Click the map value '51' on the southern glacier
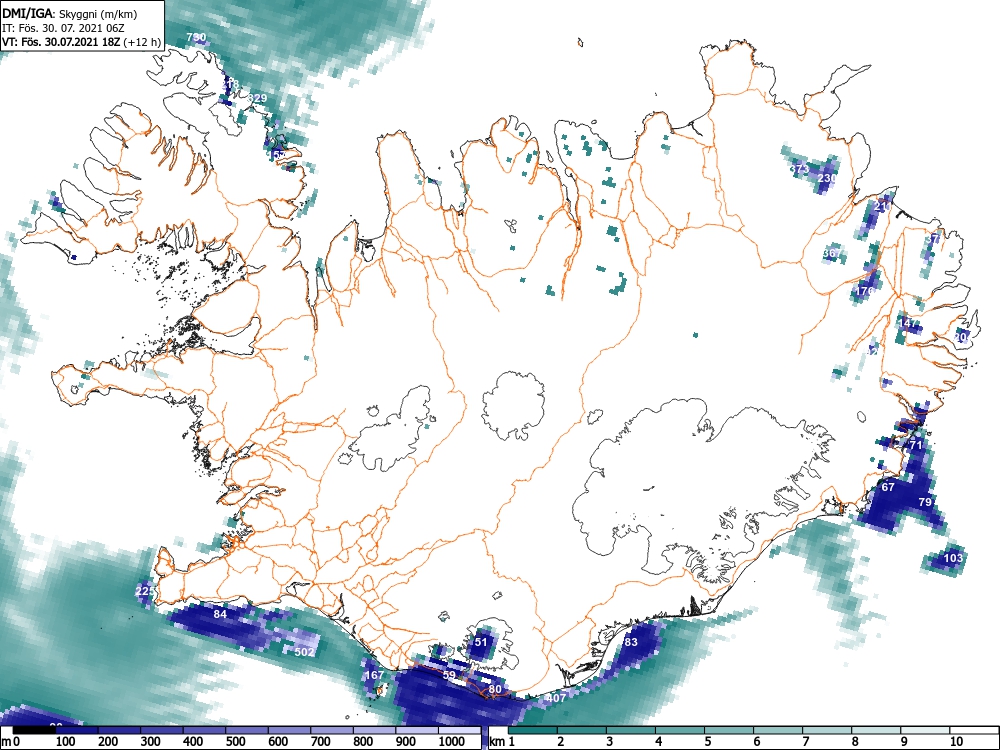The height and width of the screenshot is (750, 1000). point(481,642)
